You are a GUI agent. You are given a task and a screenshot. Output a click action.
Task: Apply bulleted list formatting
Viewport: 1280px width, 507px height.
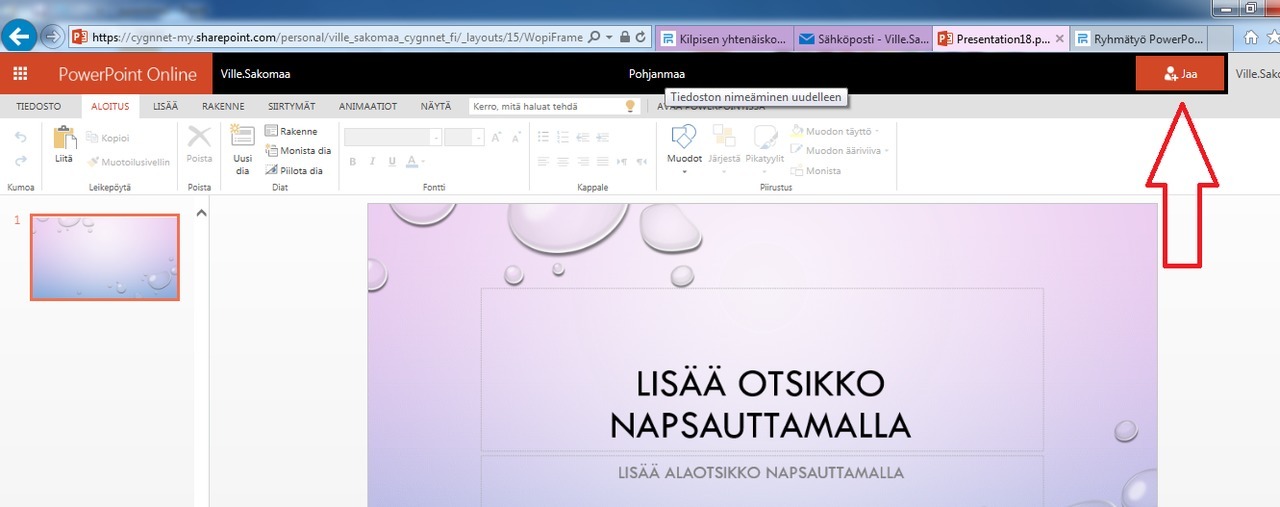(x=544, y=137)
